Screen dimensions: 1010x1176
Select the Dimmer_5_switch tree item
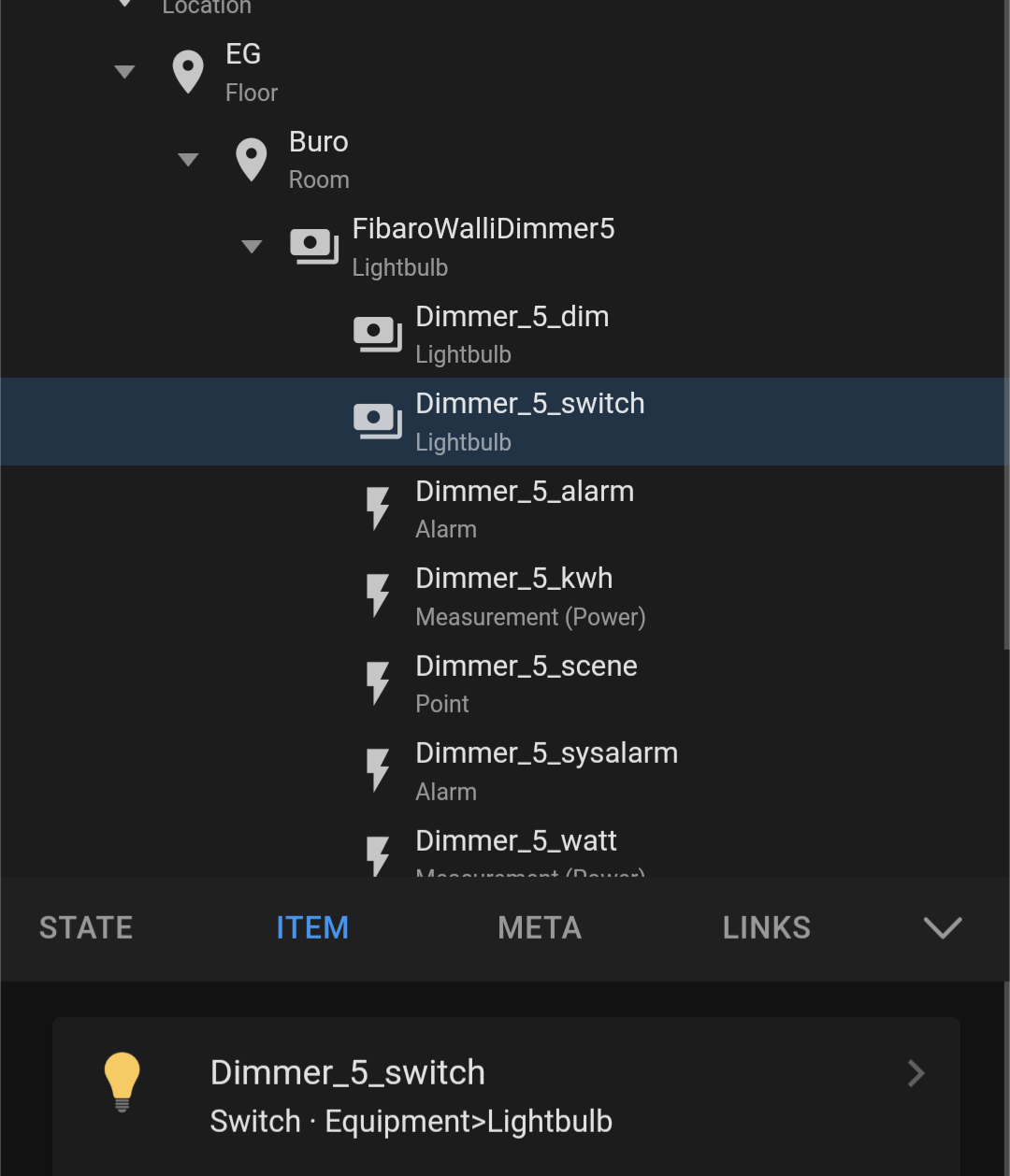pyautogui.click(x=529, y=422)
